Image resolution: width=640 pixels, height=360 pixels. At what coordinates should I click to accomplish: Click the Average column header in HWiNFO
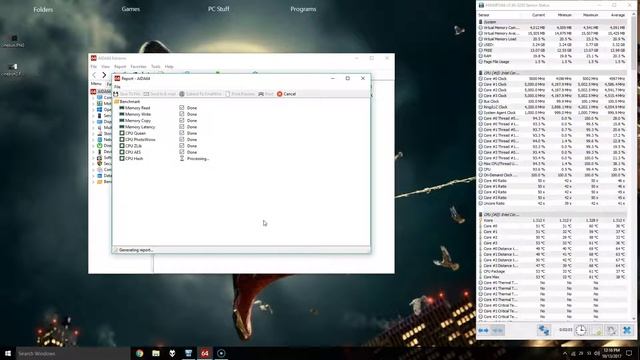(618, 15)
